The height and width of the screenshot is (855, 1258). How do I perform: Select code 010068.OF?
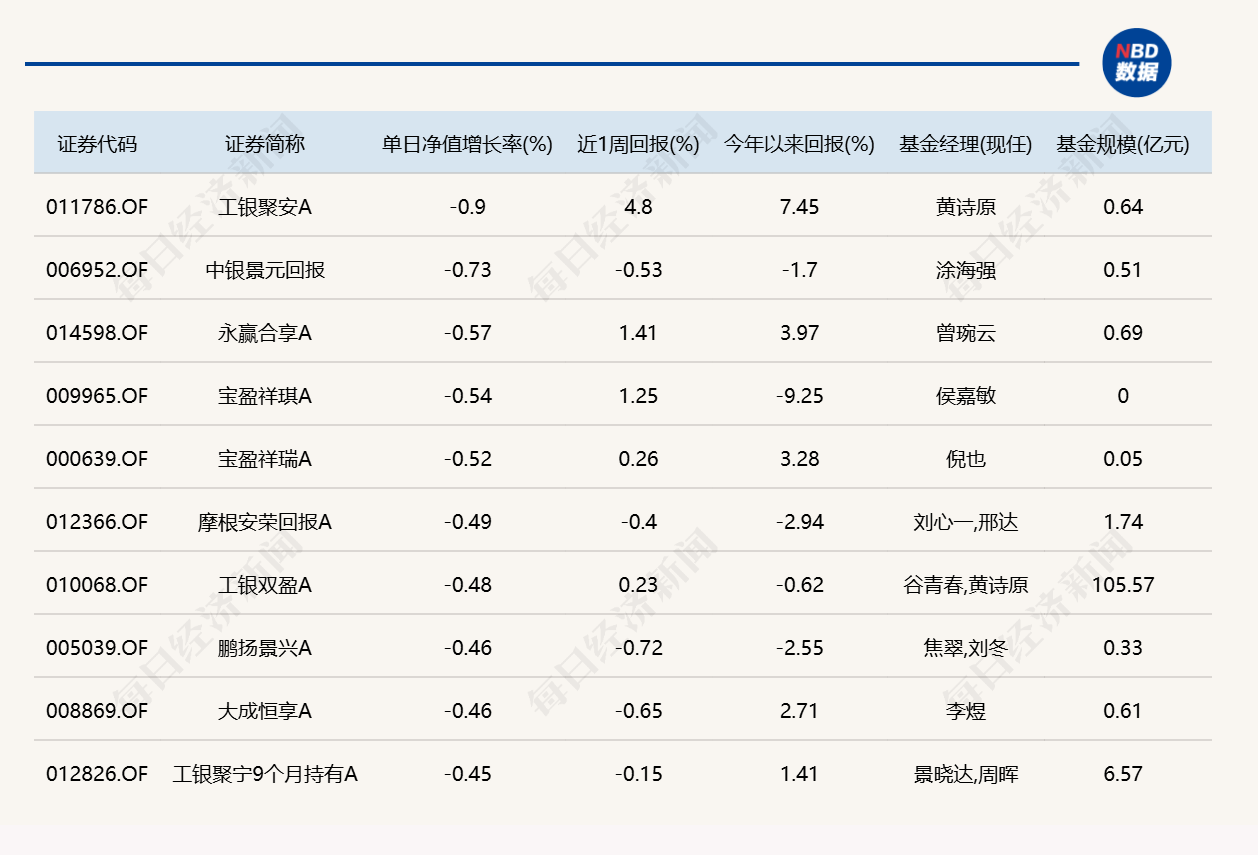tap(97, 585)
